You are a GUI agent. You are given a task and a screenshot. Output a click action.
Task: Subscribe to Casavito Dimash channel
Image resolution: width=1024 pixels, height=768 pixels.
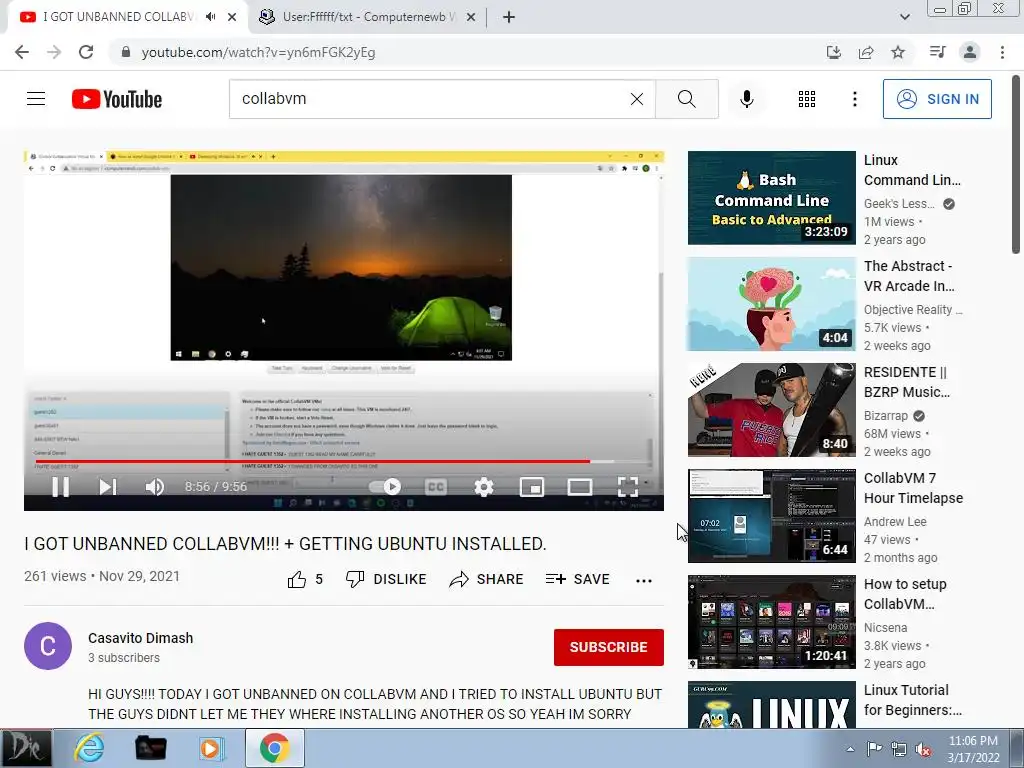click(609, 647)
